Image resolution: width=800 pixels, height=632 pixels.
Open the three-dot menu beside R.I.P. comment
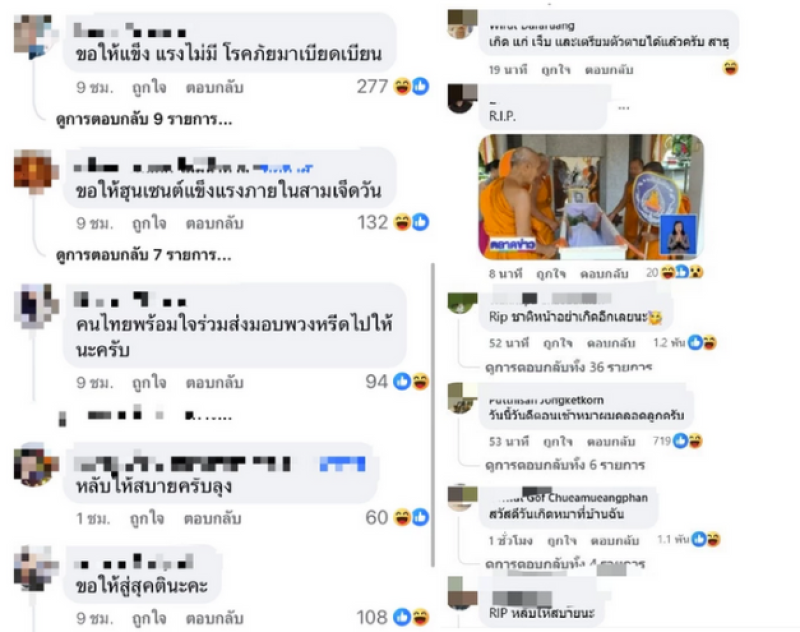[623, 108]
